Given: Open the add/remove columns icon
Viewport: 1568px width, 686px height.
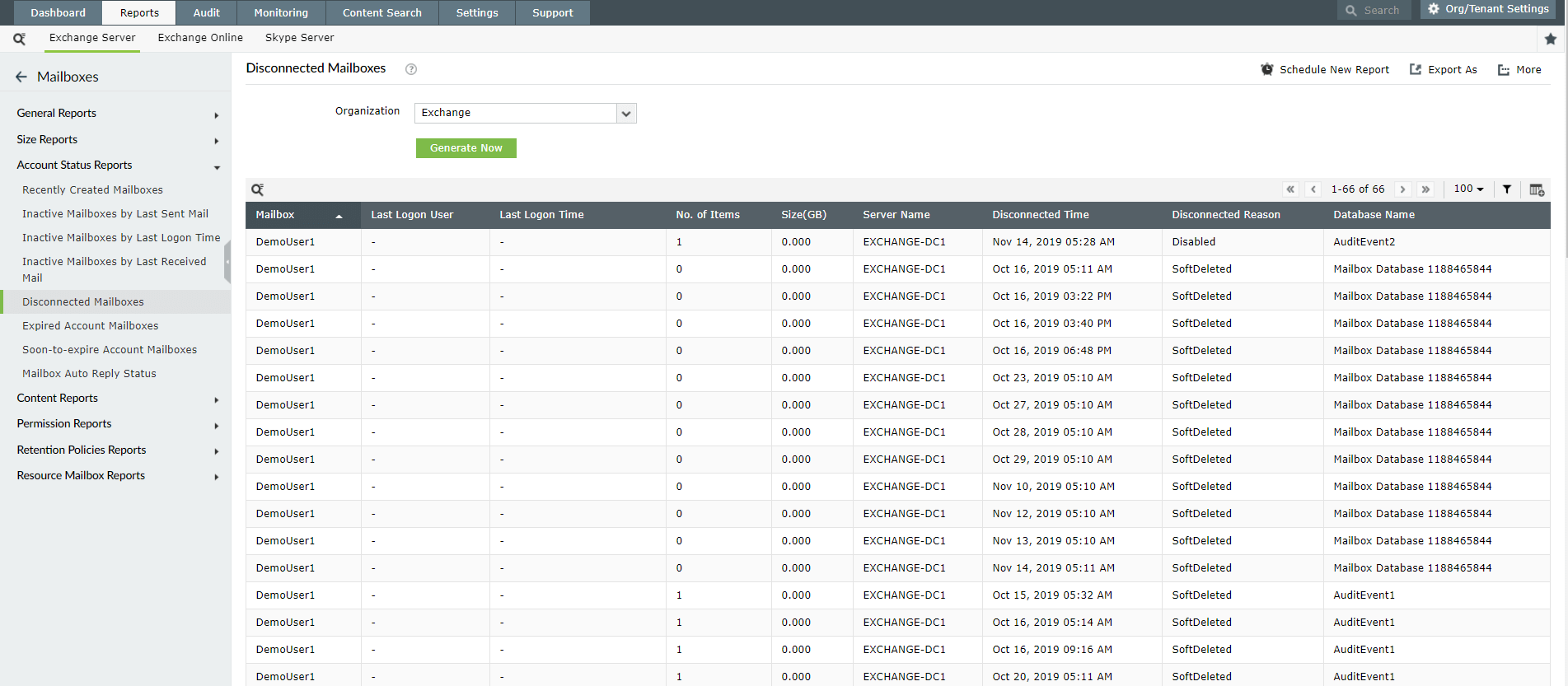Looking at the screenshot, I should coord(1537,189).
